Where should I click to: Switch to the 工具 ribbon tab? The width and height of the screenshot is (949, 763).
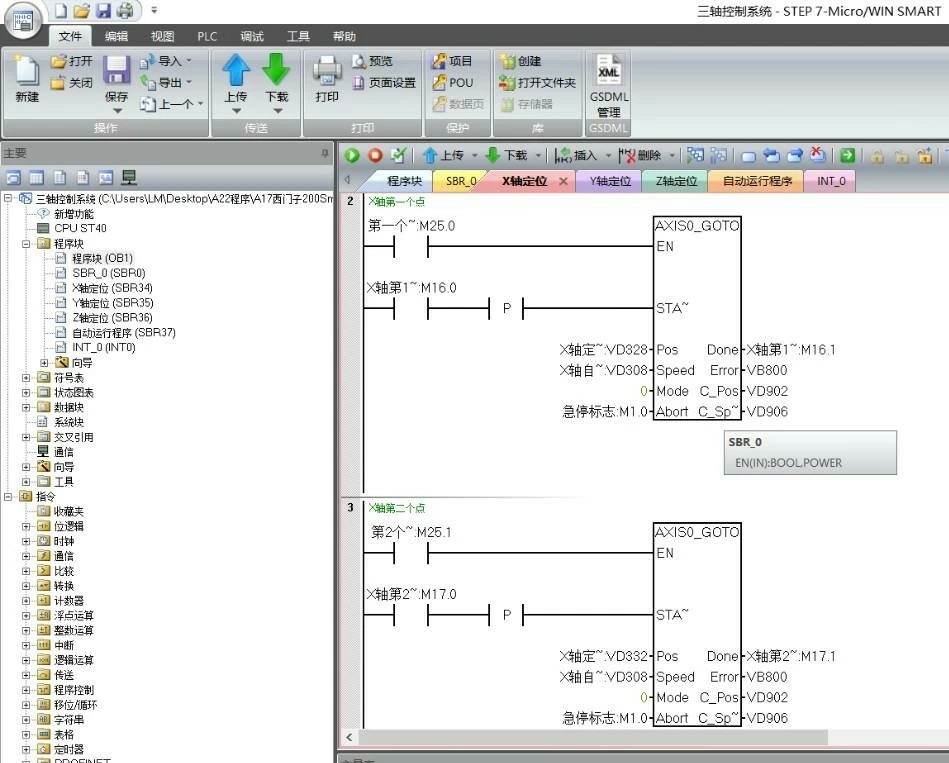pos(297,36)
